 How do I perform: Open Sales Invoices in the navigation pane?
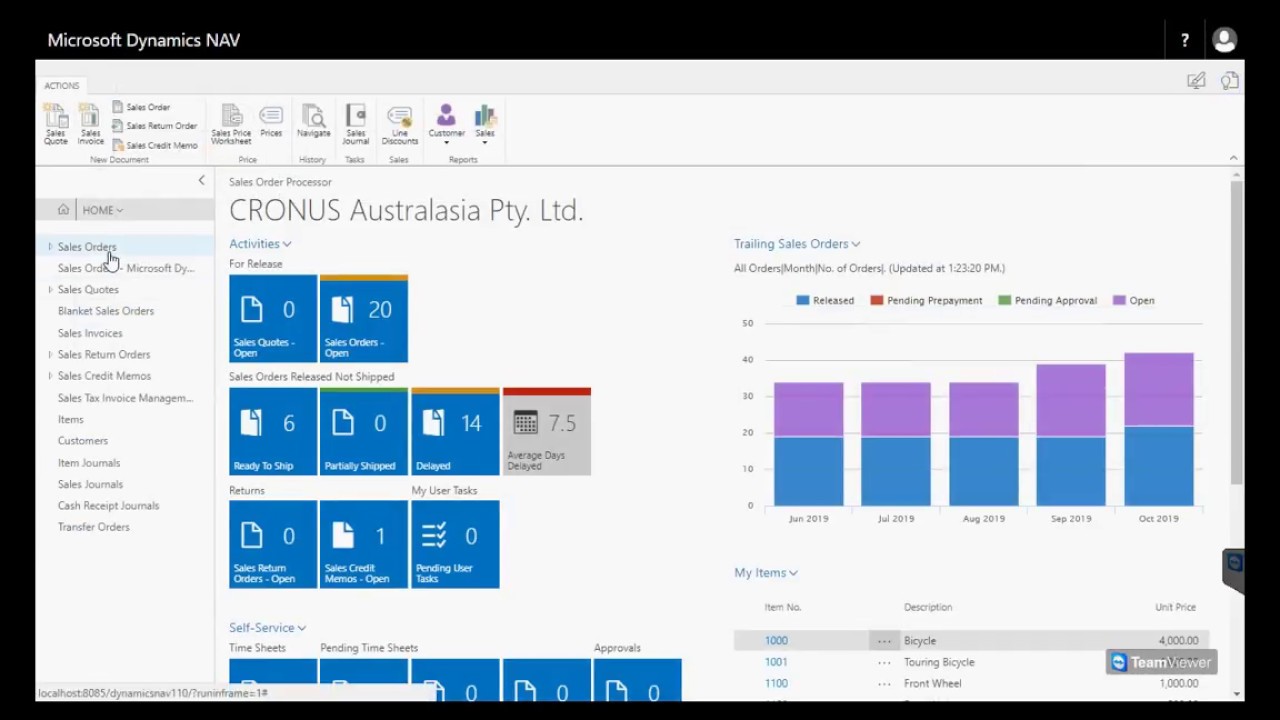click(x=90, y=333)
